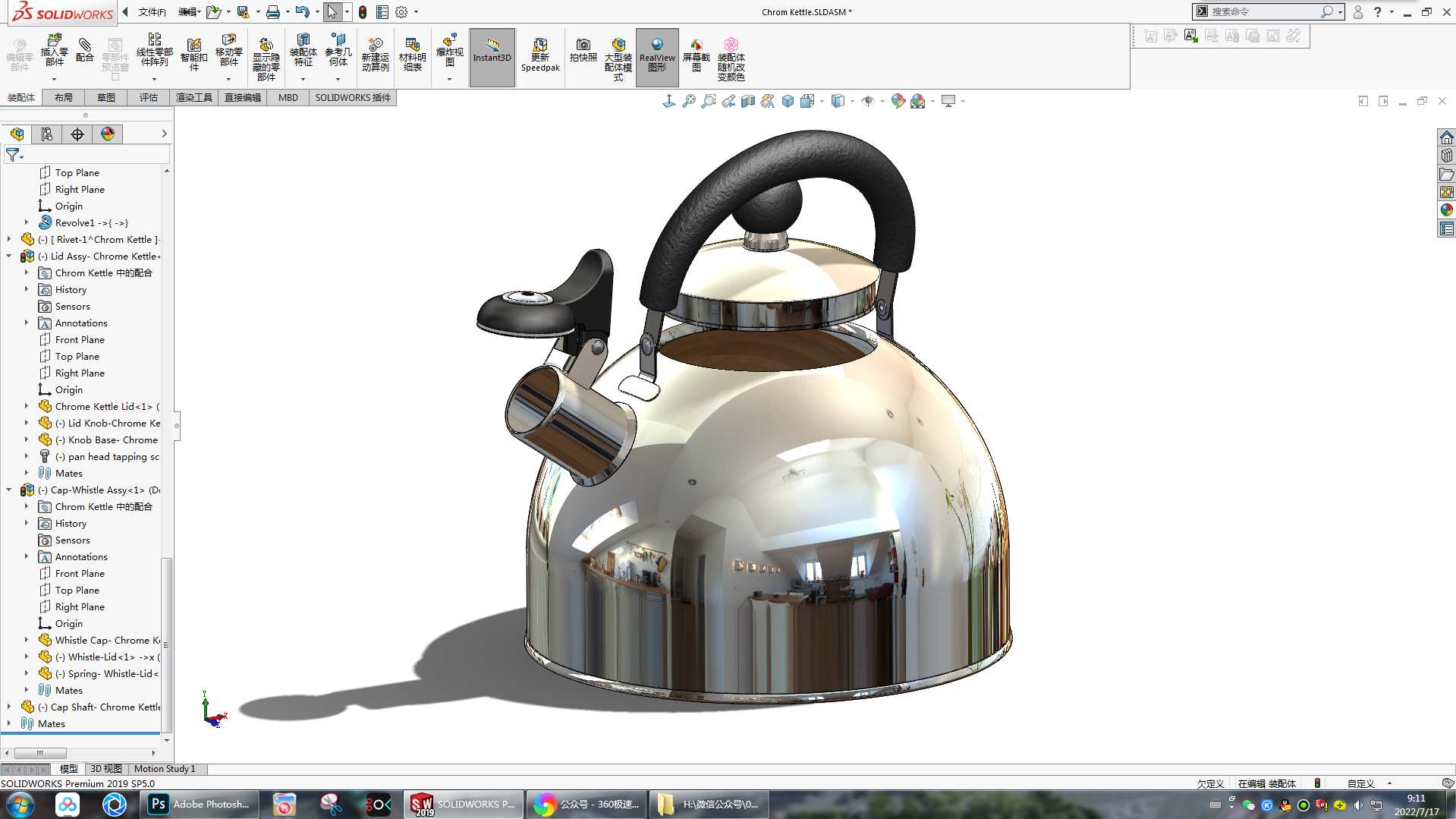Click the Zoom to Fit icon

(689, 101)
